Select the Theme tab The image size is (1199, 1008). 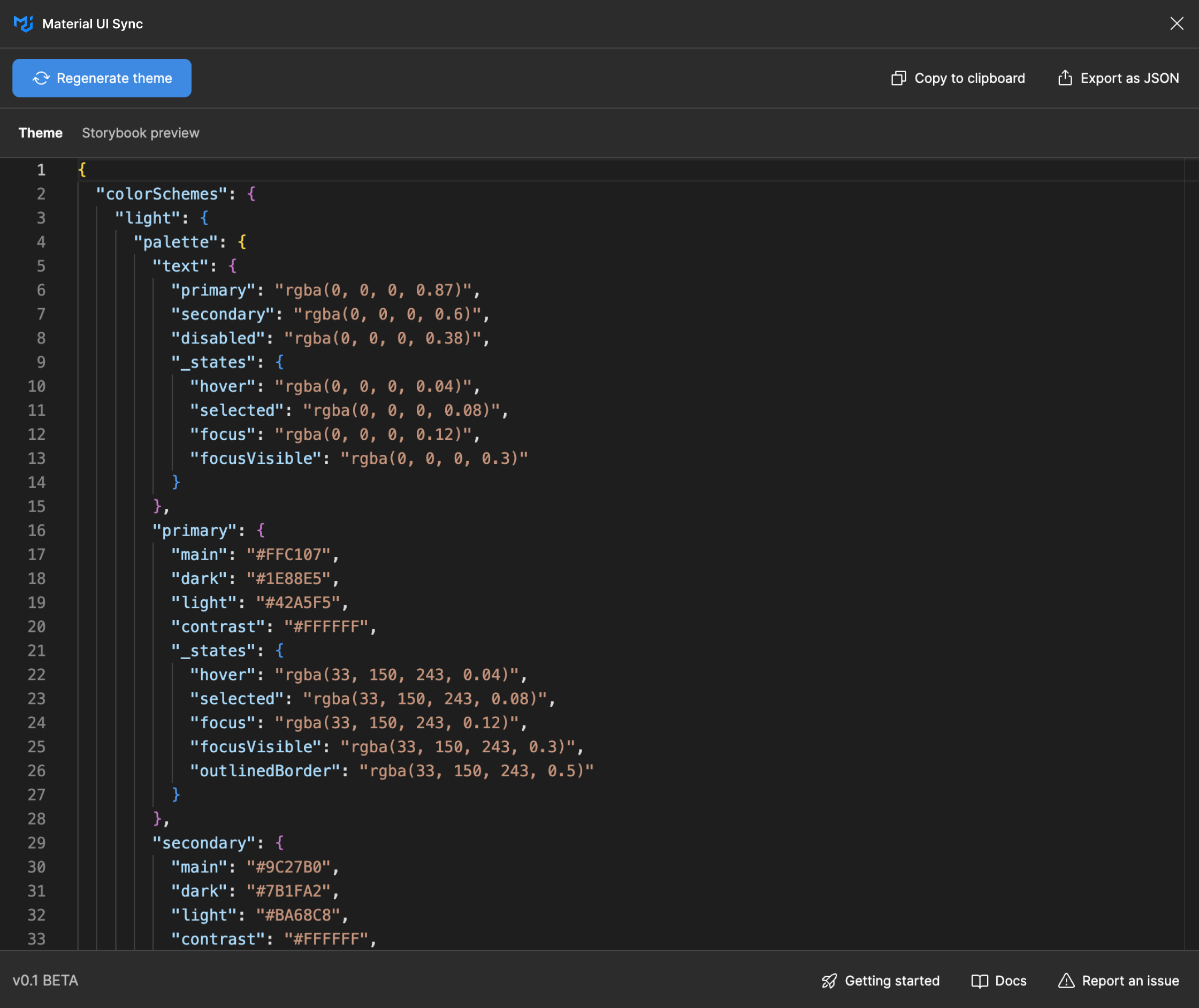click(x=41, y=133)
